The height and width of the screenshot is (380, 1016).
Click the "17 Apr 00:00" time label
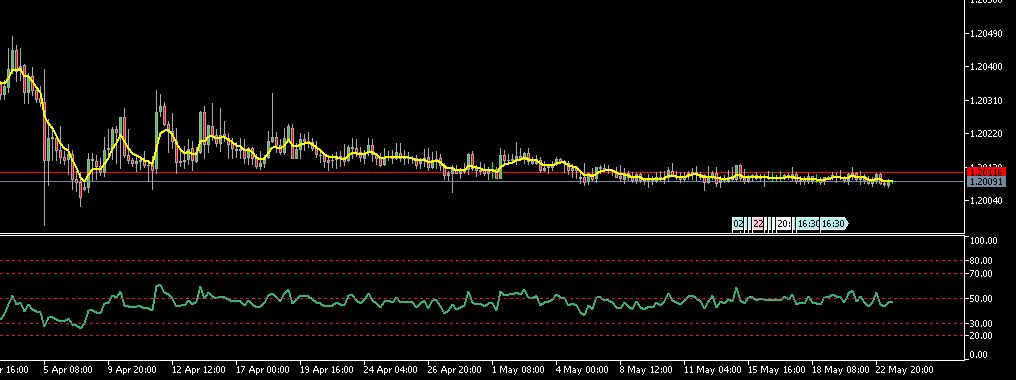(x=262, y=370)
